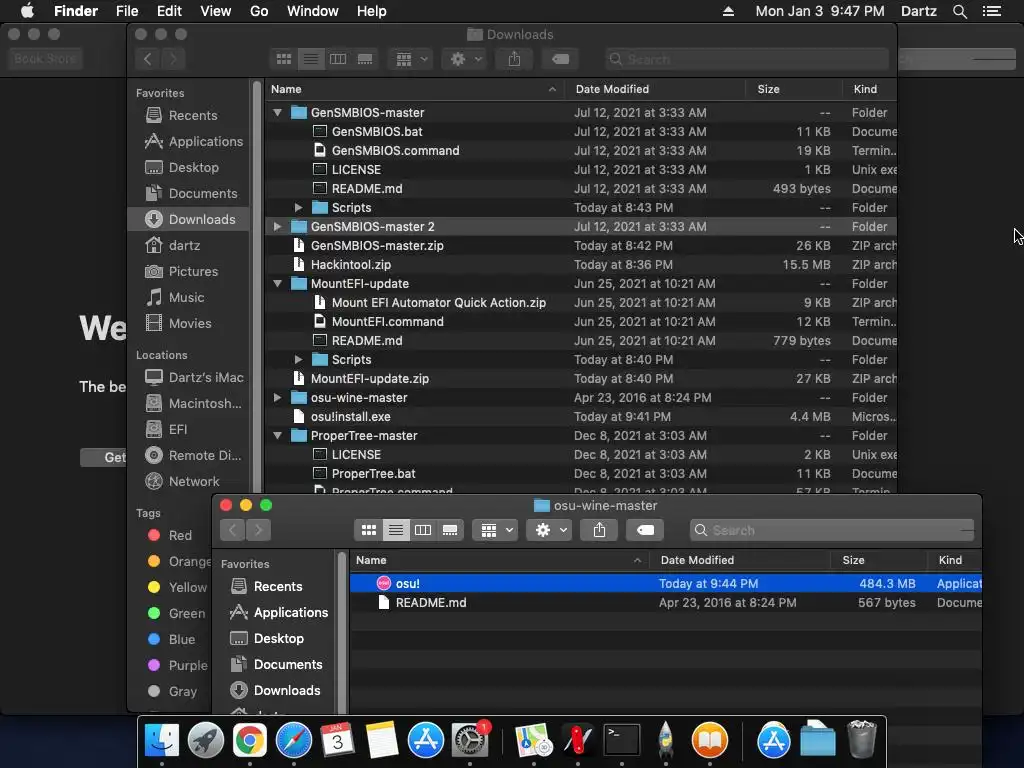Expand the GenSMBIOS-master 2 folder
Screen dimensions: 1024x768
278,227
